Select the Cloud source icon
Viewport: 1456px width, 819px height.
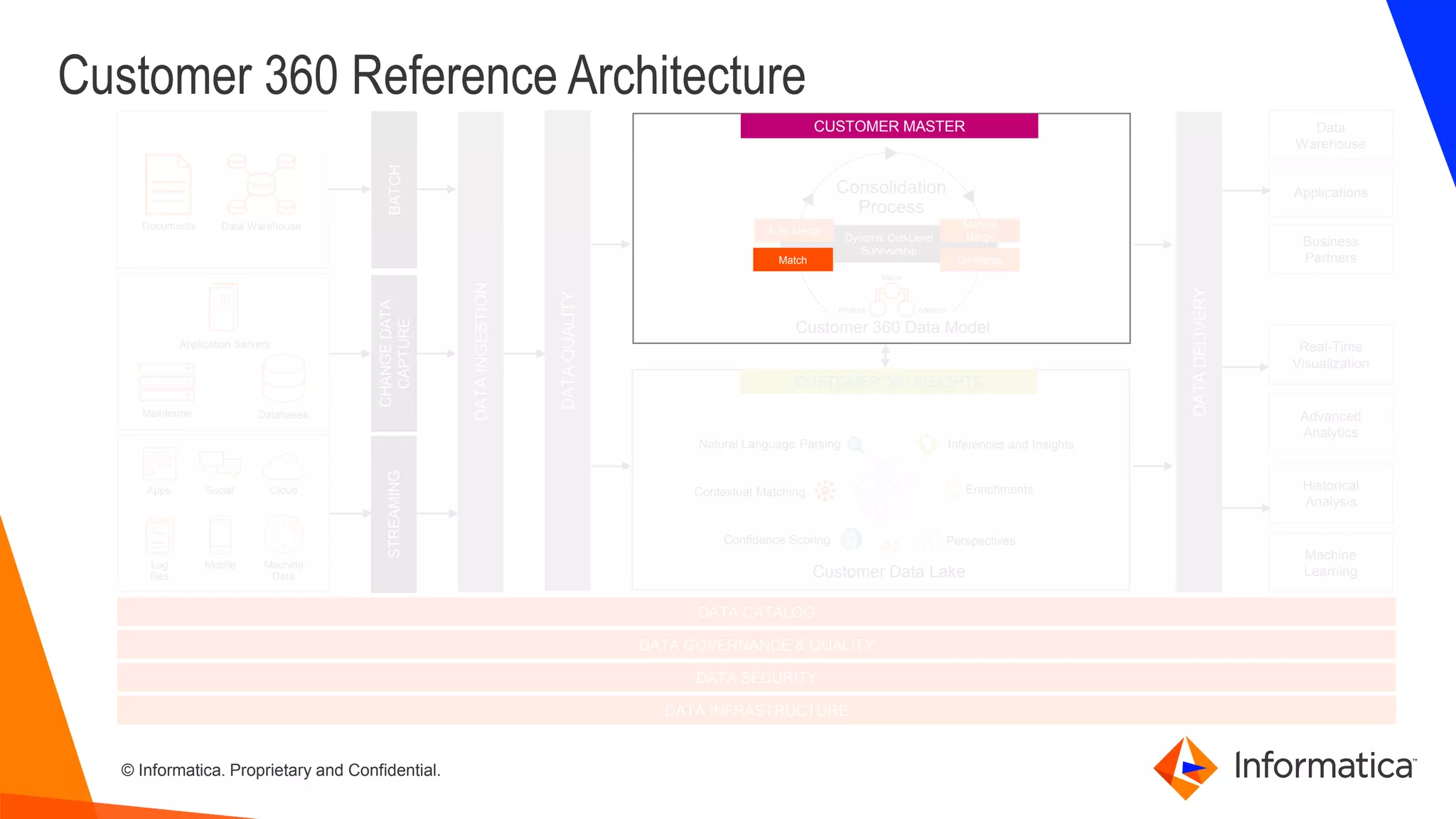tap(283, 466)
